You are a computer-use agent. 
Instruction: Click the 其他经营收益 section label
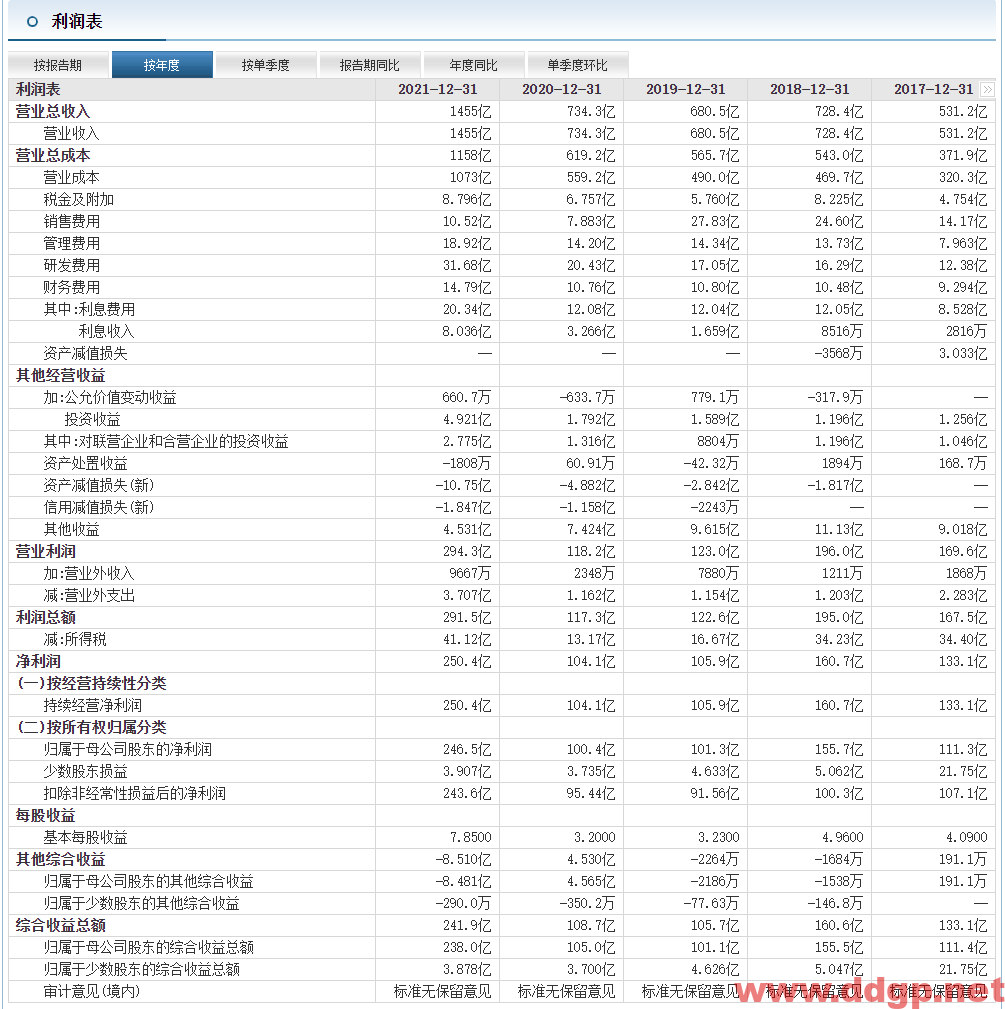tap(60, 375)
